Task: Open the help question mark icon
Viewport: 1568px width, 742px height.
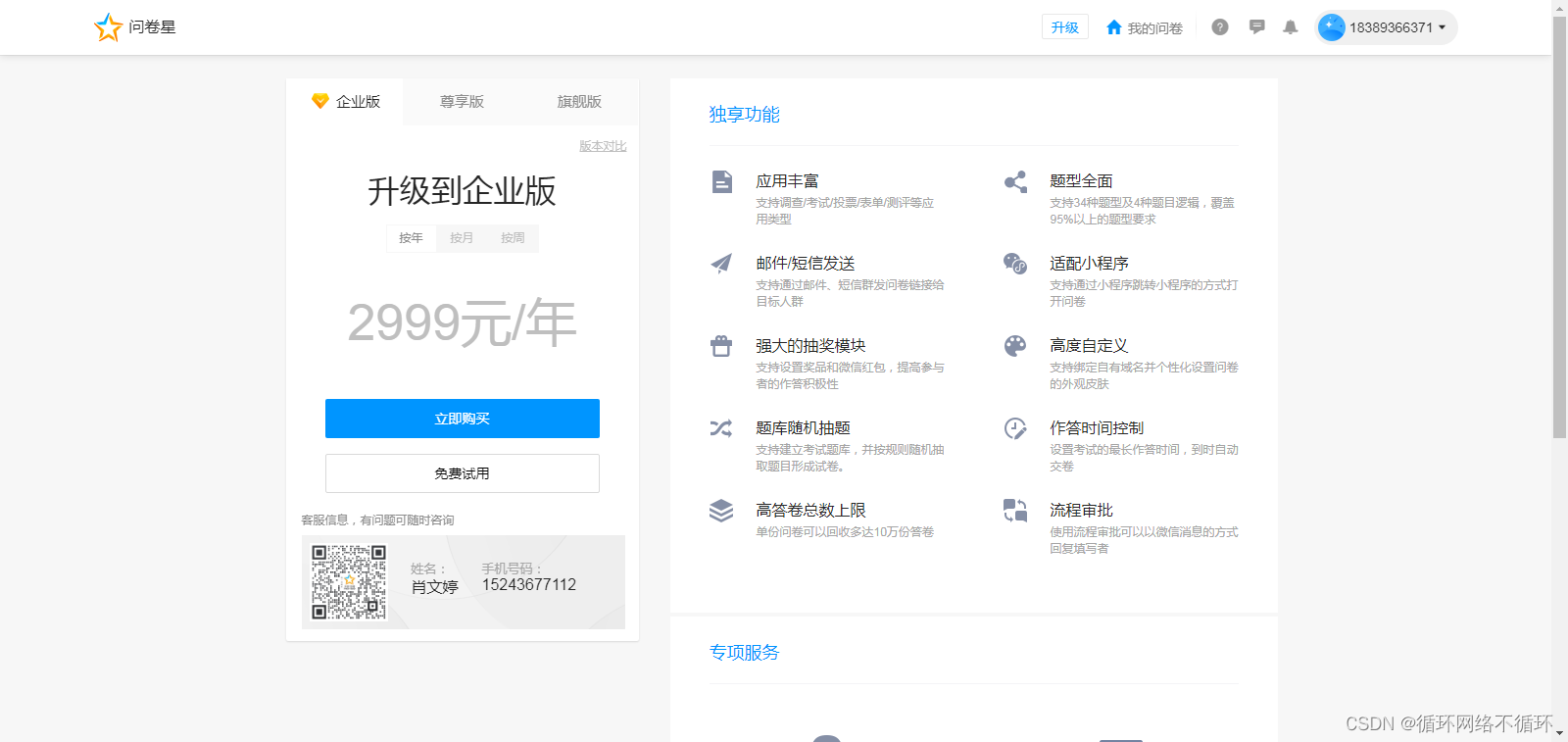Action: (1220, 27)
